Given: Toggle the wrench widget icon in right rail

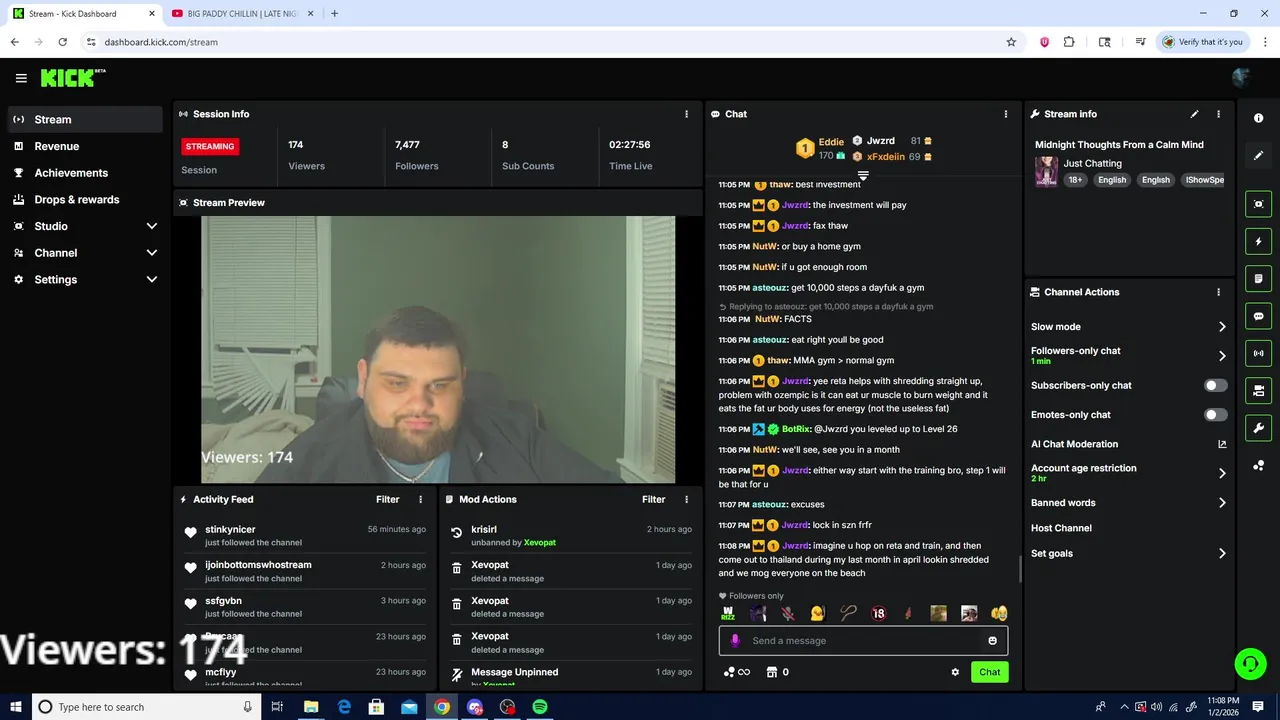Looking at the screenshot, I should pyautogui.click(x=1258, y=428).
